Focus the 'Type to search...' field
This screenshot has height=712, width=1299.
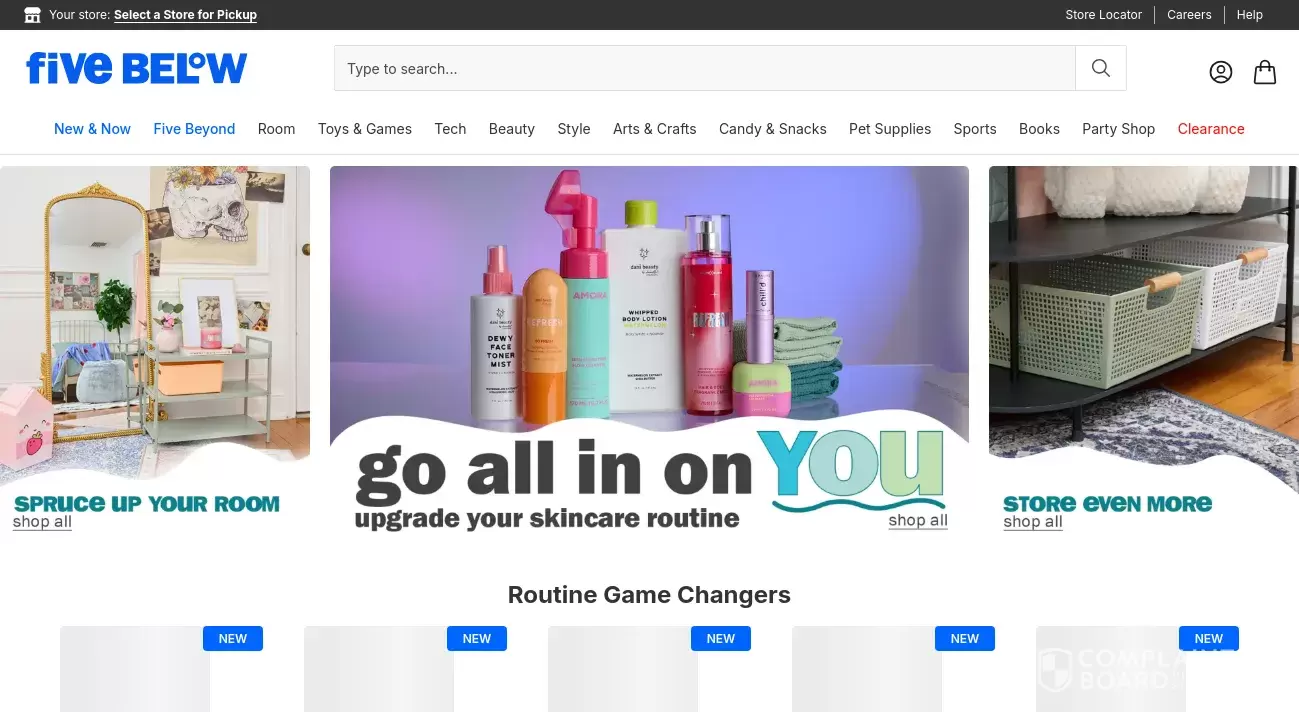coord(705,68)
